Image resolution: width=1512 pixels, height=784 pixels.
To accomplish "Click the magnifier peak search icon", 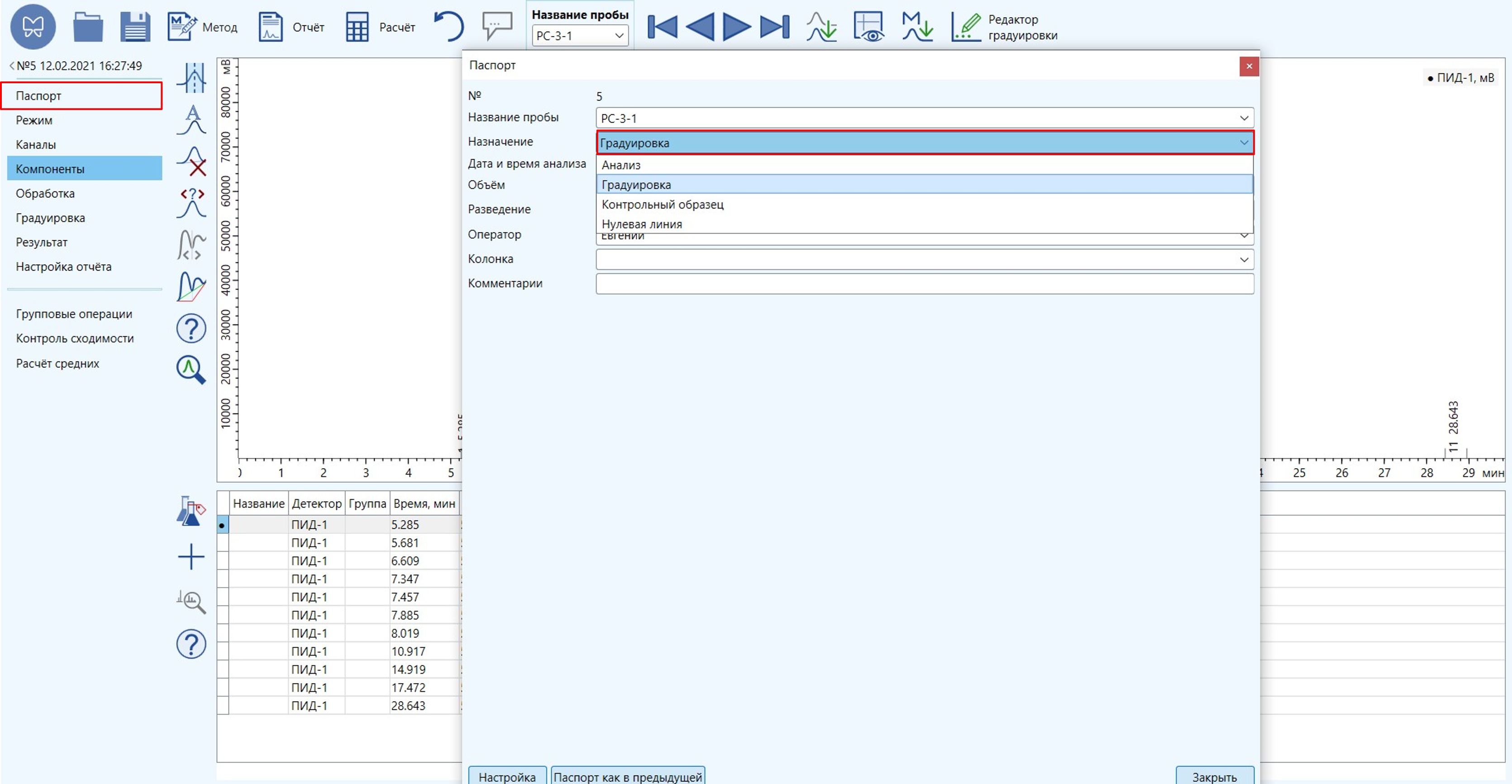I will click(191, 370).
